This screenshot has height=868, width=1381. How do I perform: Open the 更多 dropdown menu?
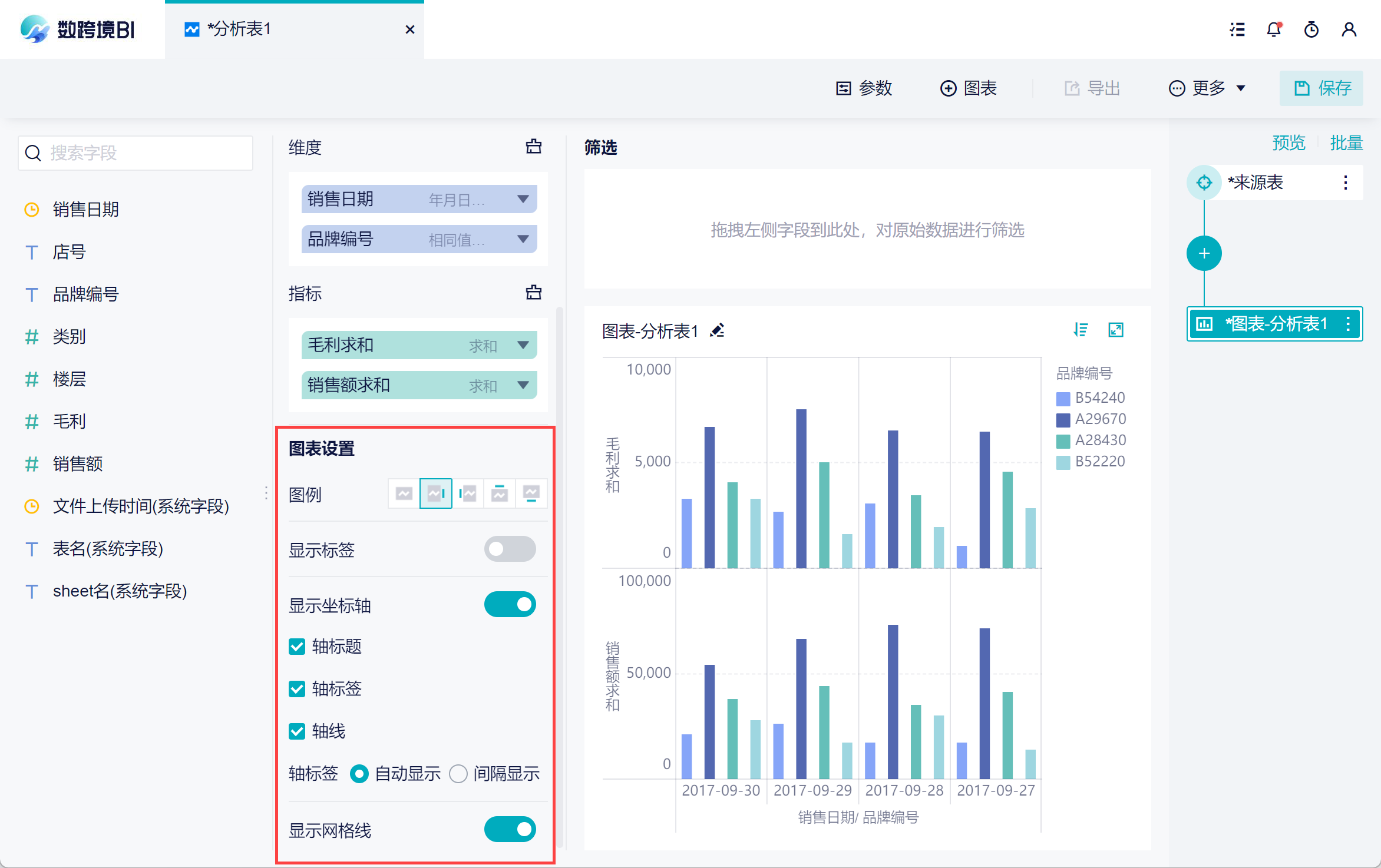[x=1208, y=88]
